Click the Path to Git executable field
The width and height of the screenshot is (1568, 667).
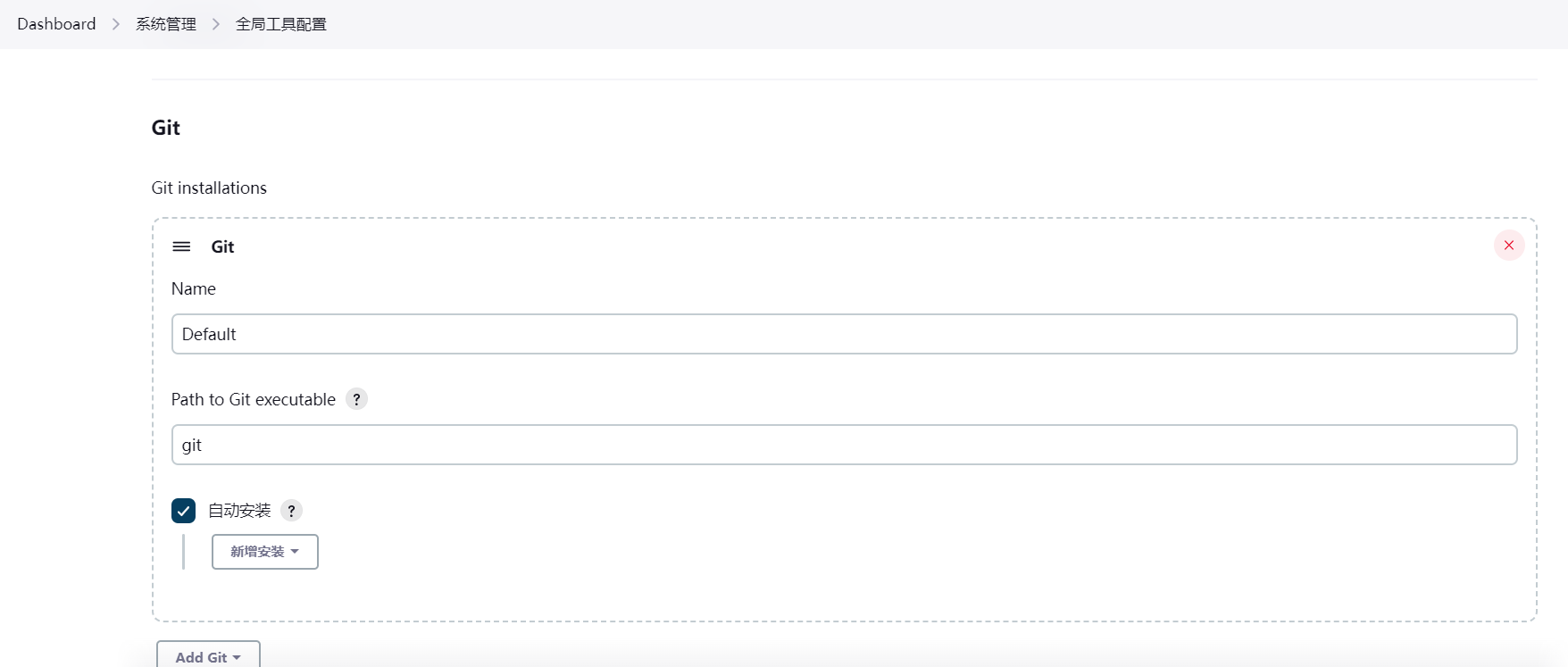(844, 445)
